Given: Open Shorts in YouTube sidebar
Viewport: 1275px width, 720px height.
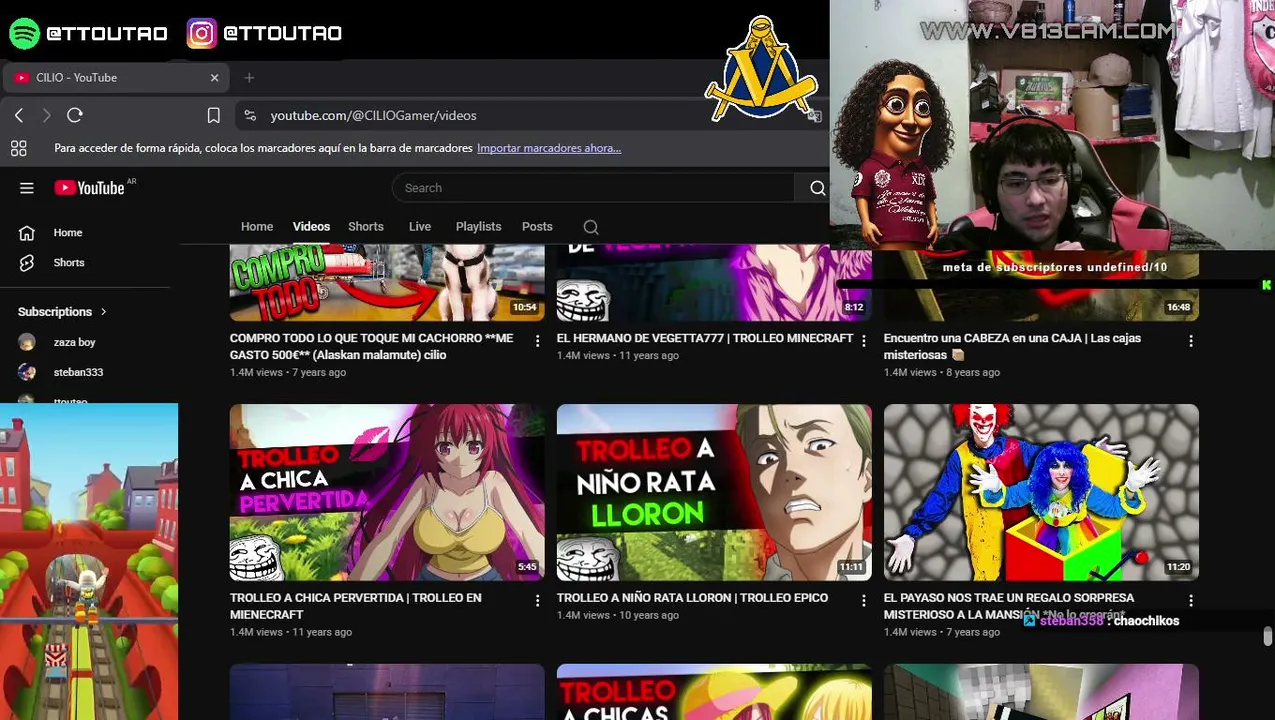Looking at the screenshot, I should (x=68, y=262).
